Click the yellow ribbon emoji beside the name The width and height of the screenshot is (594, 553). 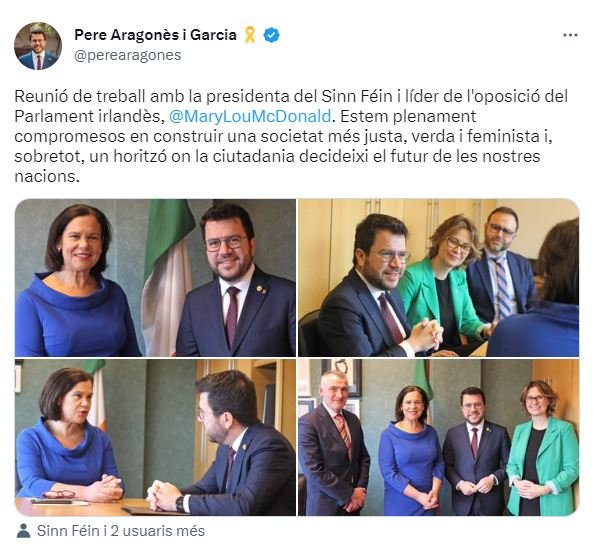250,35
